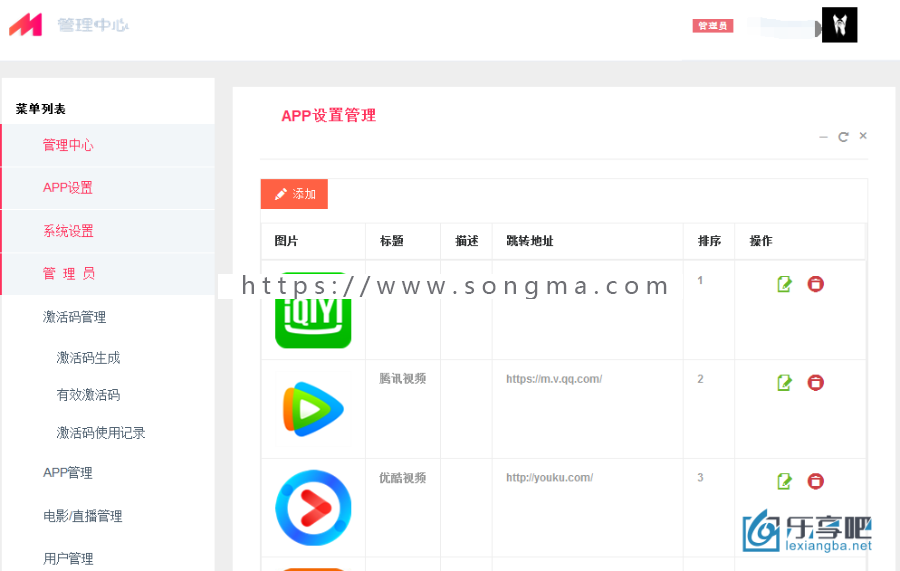Click the 跳转地址 column header
Screen dimensions: 900x571
tap(529, 241)
